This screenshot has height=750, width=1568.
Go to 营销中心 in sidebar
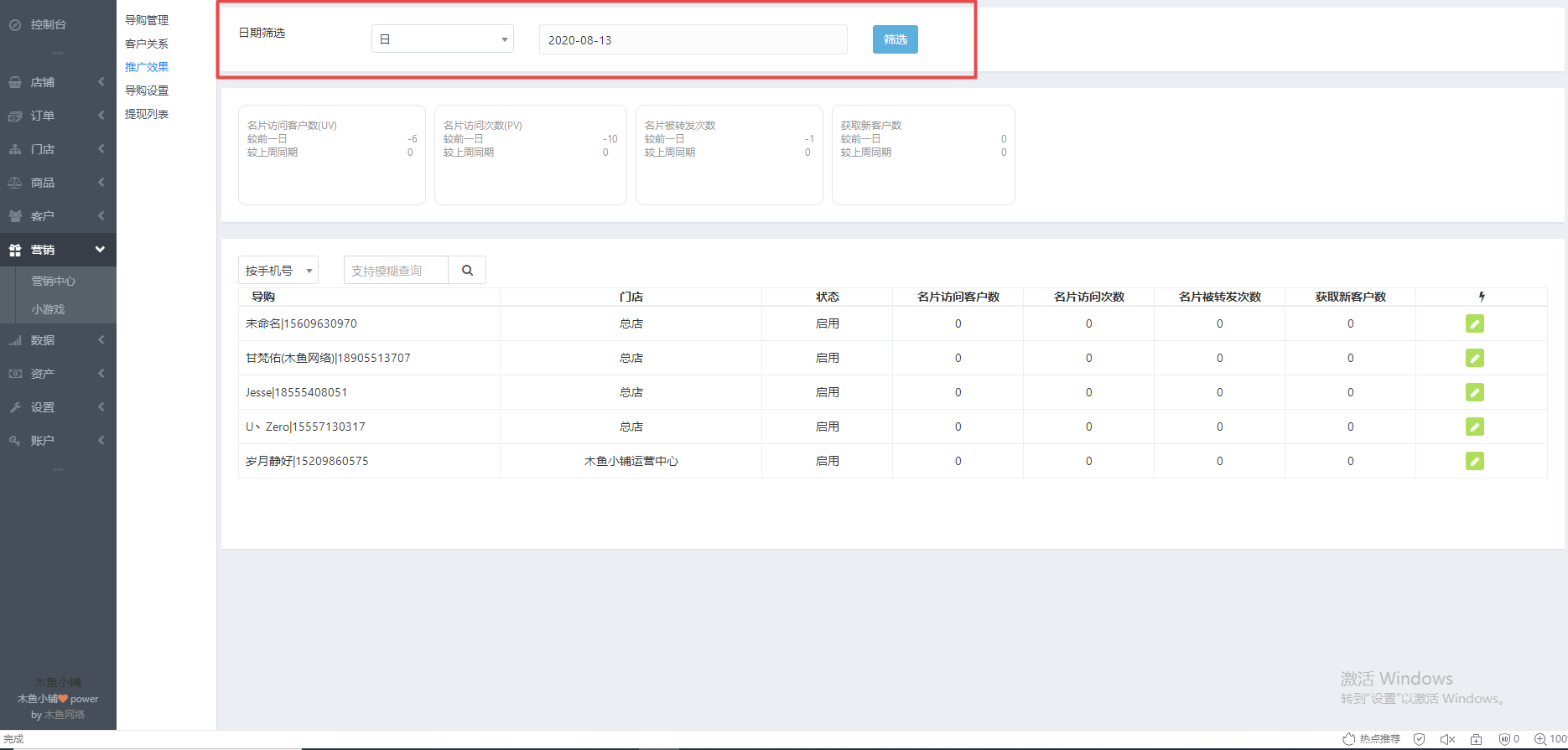click(x=54, y=282)
